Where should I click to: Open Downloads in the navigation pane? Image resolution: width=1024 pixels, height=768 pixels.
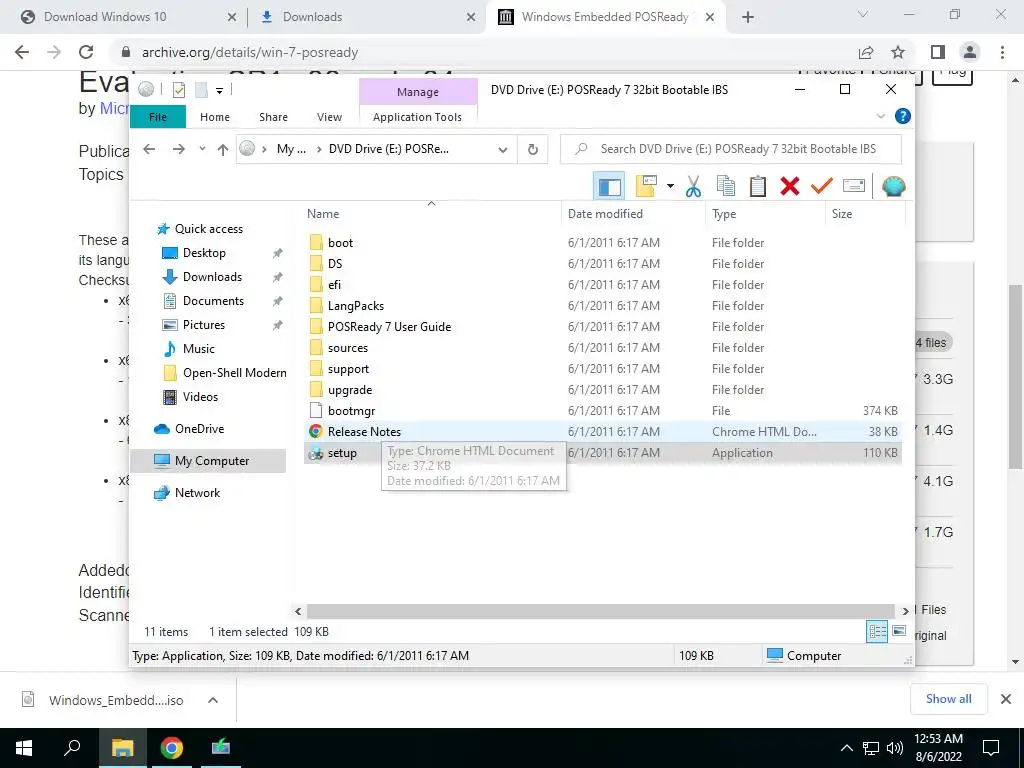pos(212,277)
